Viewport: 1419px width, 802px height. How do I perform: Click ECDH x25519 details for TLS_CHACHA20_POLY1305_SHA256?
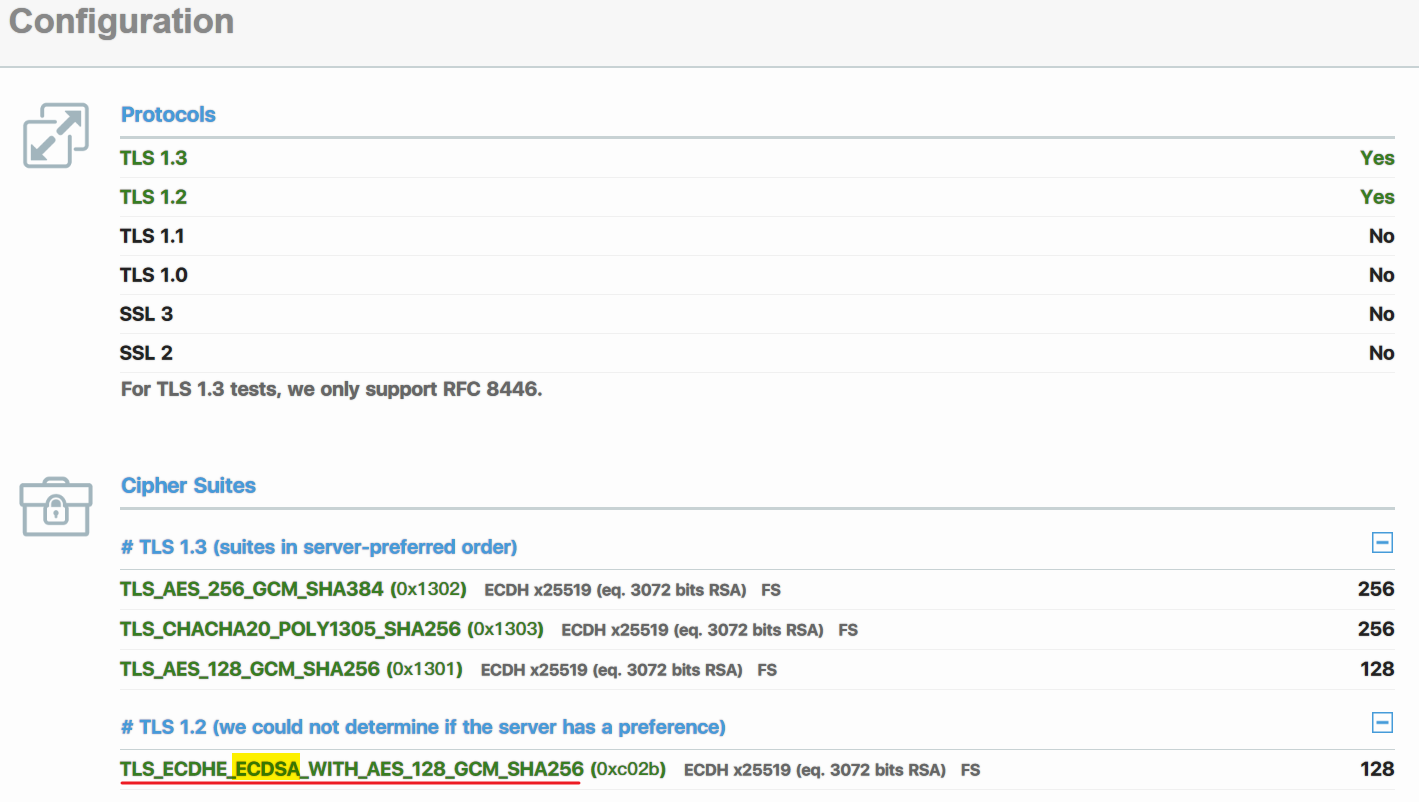692,631
